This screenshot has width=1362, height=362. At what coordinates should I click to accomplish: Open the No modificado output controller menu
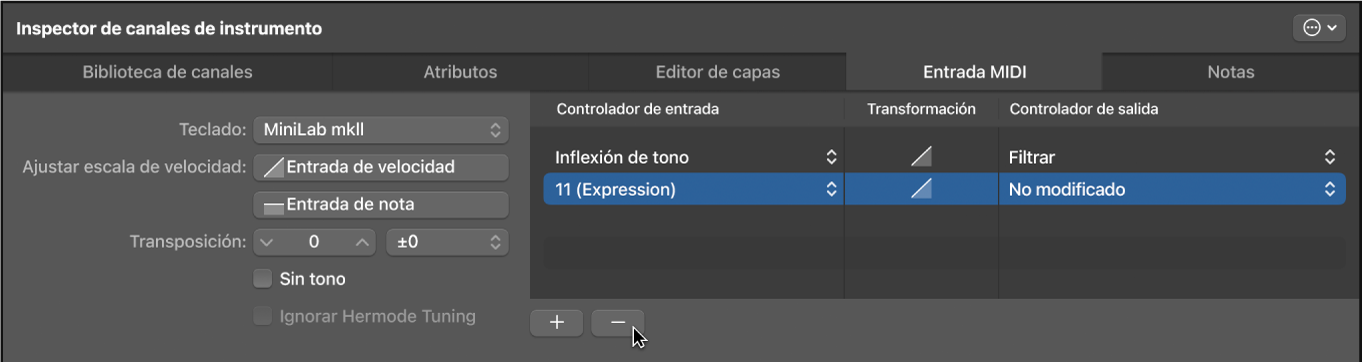(x=1172, y=189)
